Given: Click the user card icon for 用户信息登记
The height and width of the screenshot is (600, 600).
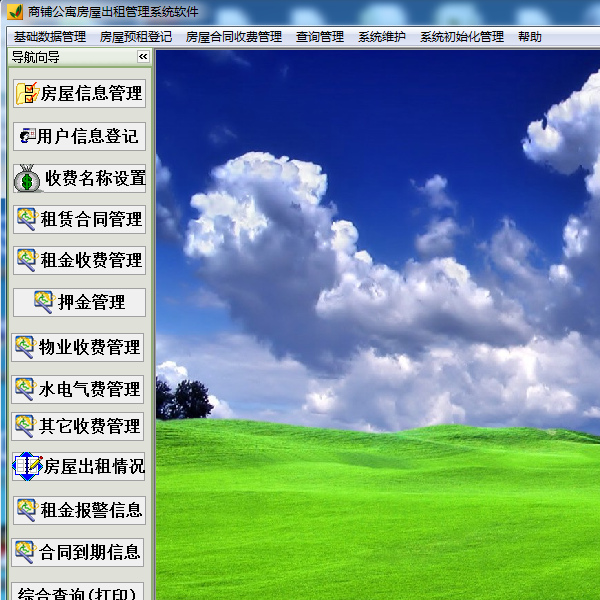Looking at the screenshot, I should (28, 136).
